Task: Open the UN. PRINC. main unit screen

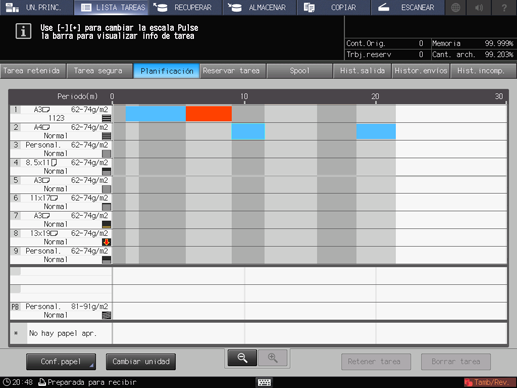Action: tap(37, 7)
